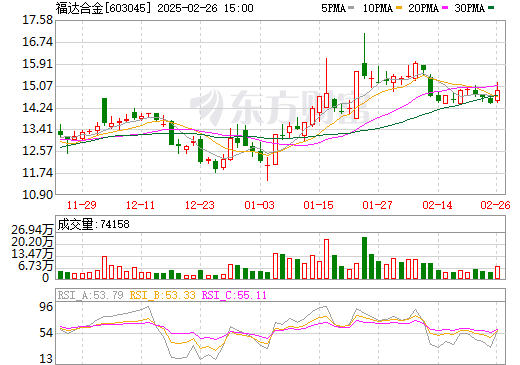Click the 11-29 date axis label
The image size is (520, 365).
[x=82, y=205]
